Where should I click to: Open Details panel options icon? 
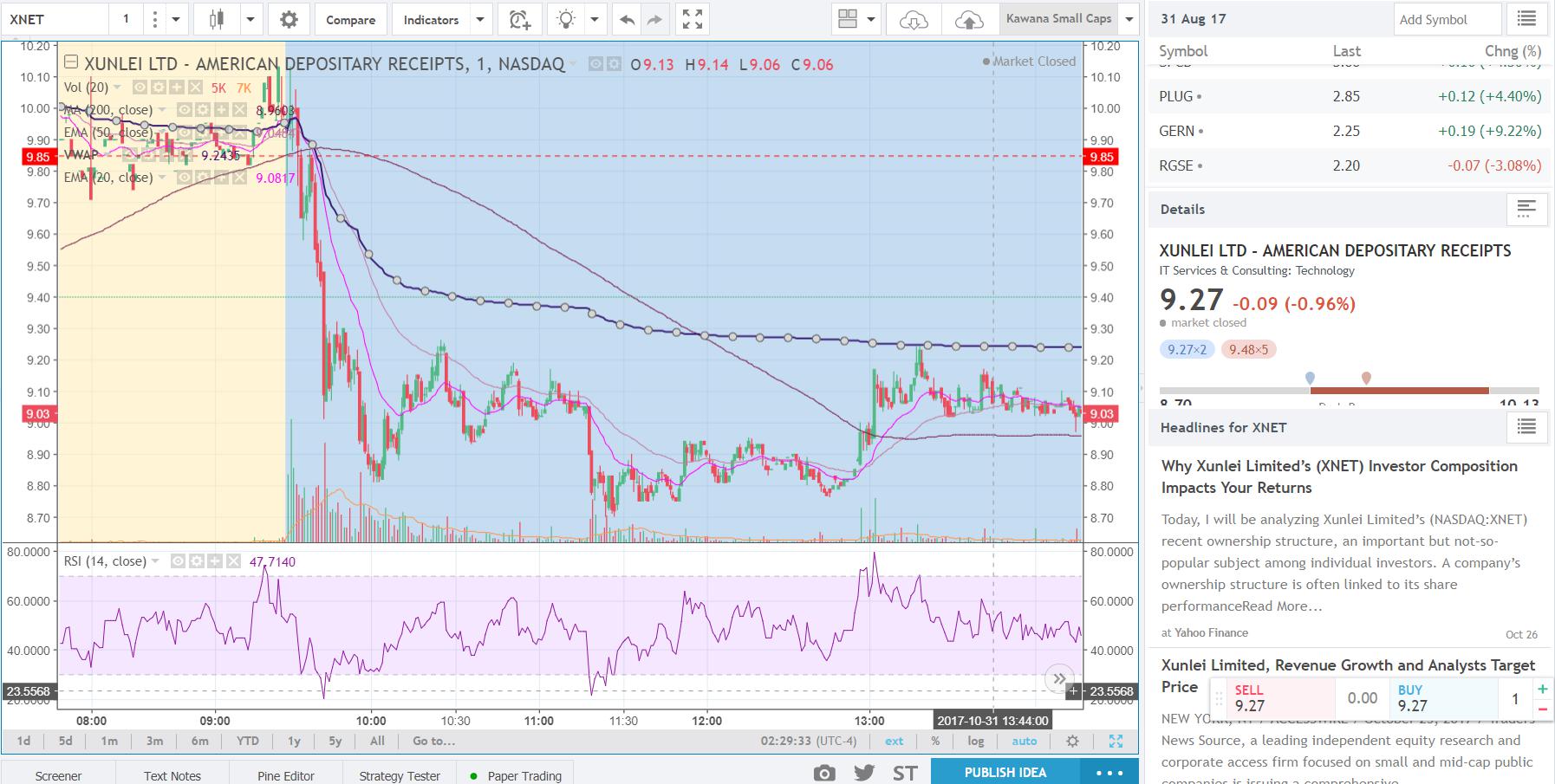click(x=1526, y=209)
